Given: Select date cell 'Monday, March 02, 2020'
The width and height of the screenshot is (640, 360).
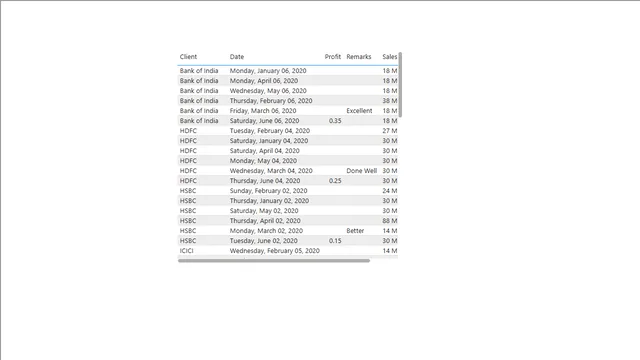Looking at the screenshot, I should (x=266, y=231).
